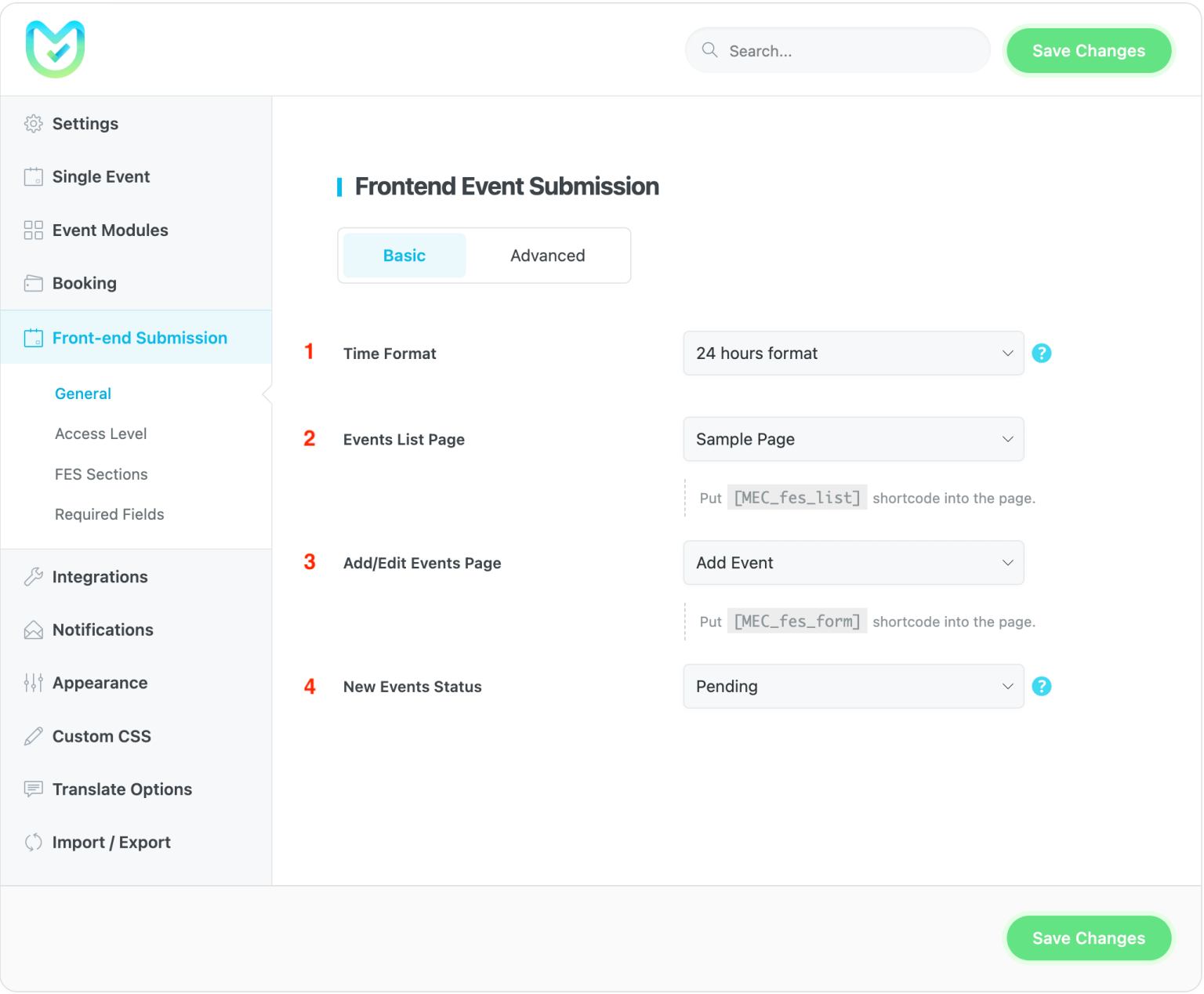Open Appearance using the sliders icon
This screenshot has width=1204, height=994.
33,683
